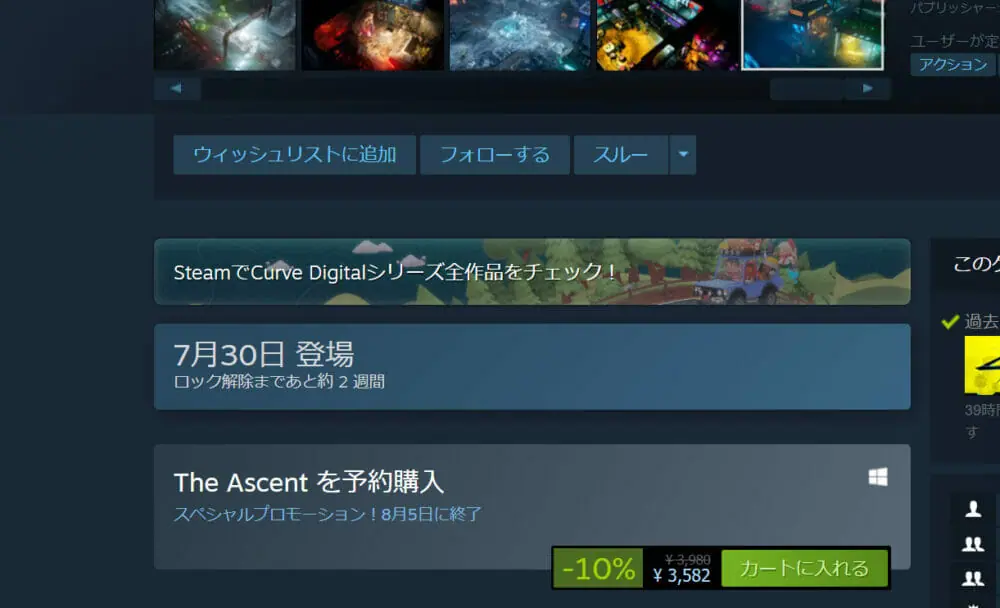Click the single-player person icon
Image resolution: width=1000 pixels, height=608 pixels.
pos(973,509)
